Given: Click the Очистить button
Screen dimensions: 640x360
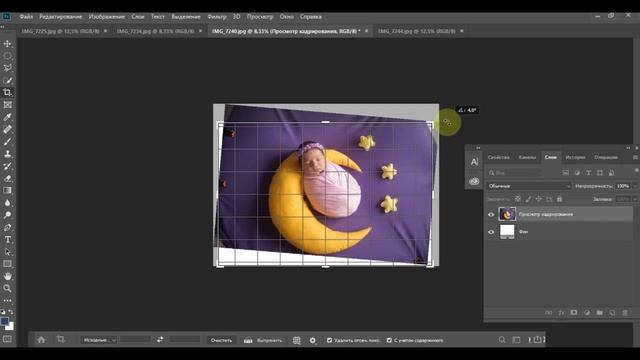Looking at the screenshot, I should [x=221, y=340].
